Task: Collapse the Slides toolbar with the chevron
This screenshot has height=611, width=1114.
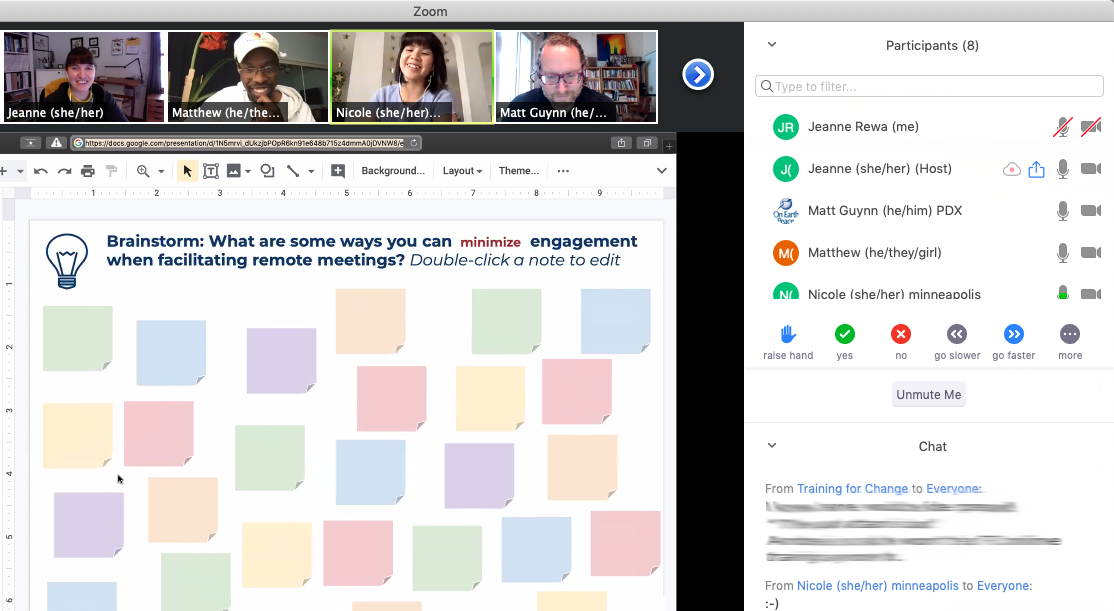Action: point(661,171)
